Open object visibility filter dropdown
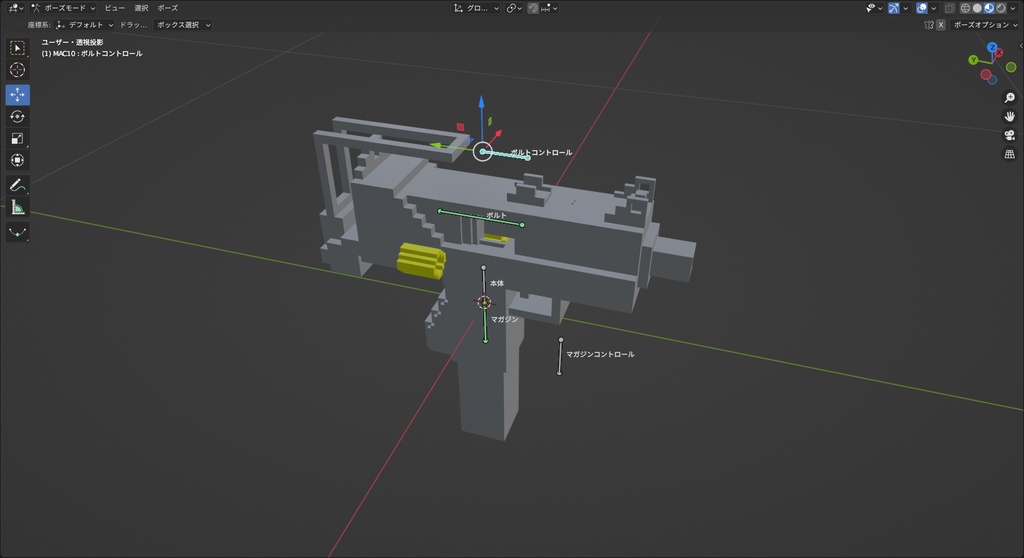The image size is (1024, 558). pyautogui.click(x=874, y=8)
